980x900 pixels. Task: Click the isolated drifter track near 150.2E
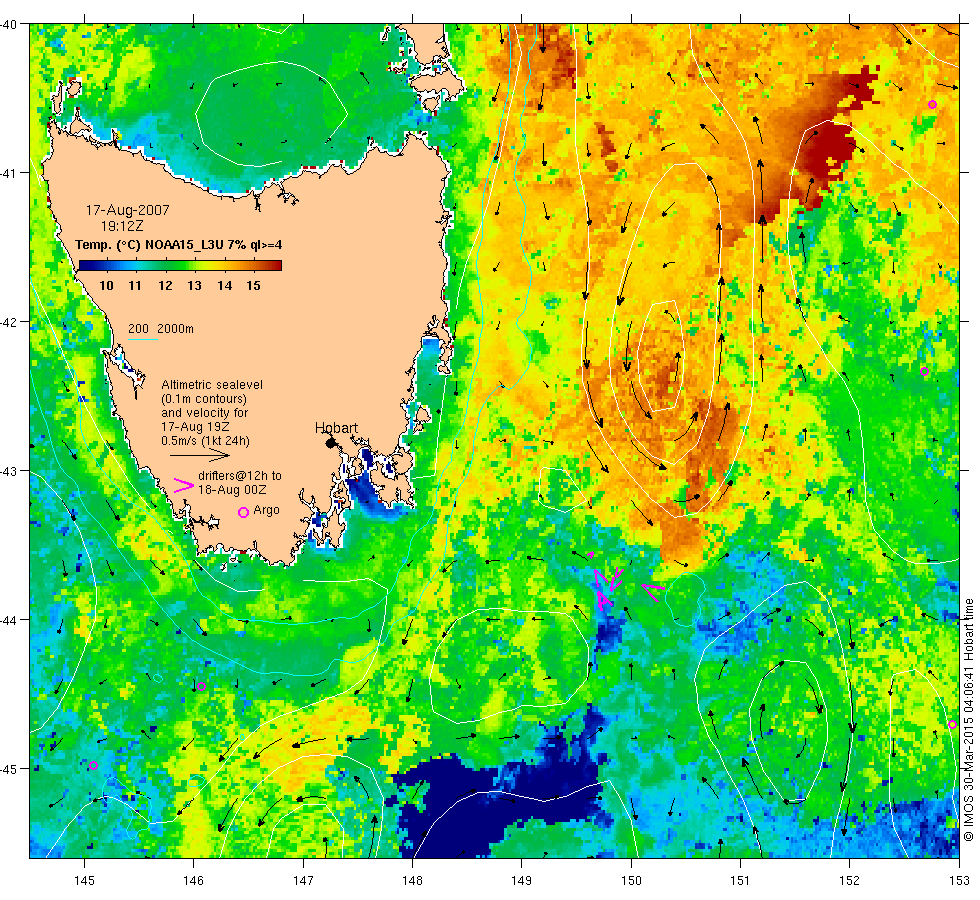pyautogui.click(x=652, y=591)
